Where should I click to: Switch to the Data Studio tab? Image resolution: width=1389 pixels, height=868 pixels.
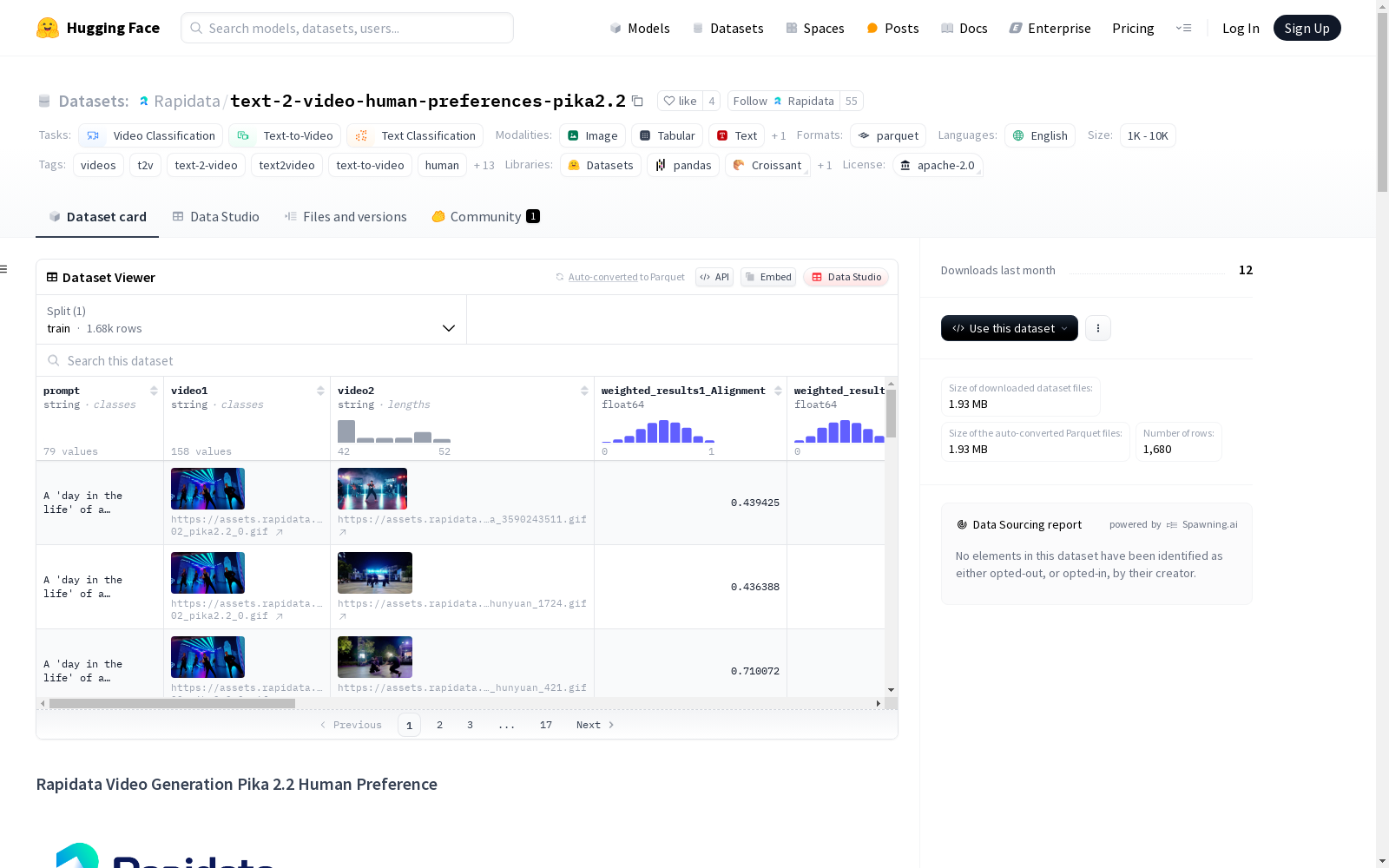coord(215,217)
